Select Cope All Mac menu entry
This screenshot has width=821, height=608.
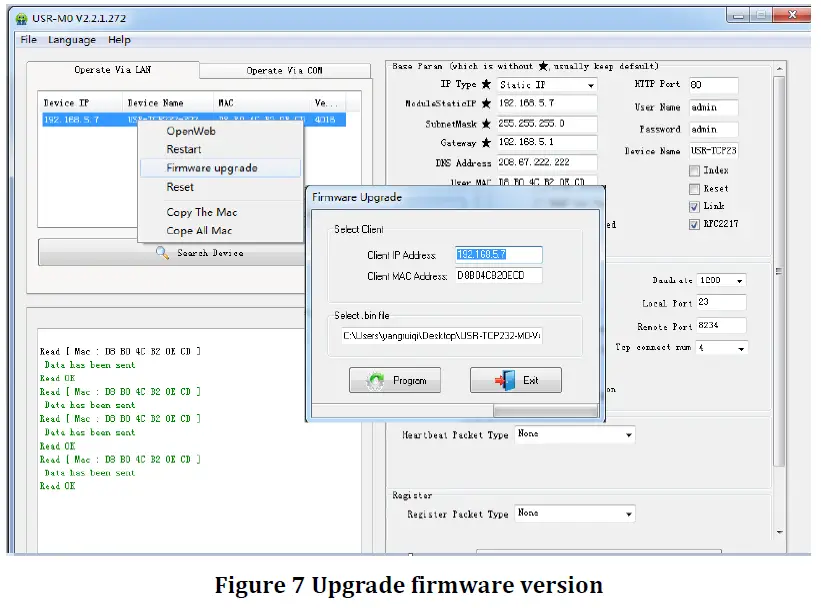click(199, 231)
